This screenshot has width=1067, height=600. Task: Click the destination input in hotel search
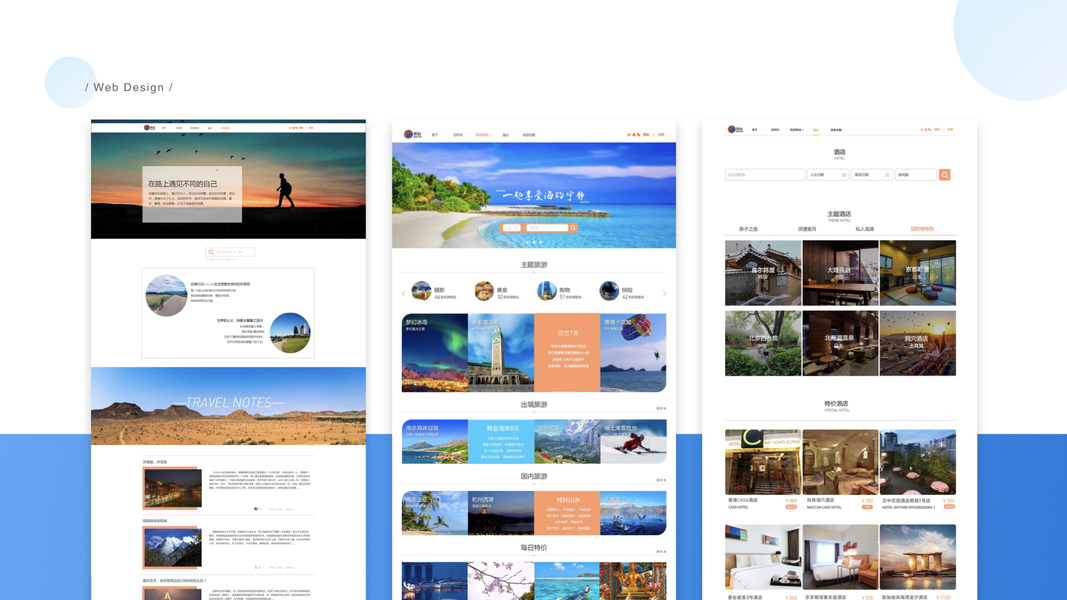point(765,175)
